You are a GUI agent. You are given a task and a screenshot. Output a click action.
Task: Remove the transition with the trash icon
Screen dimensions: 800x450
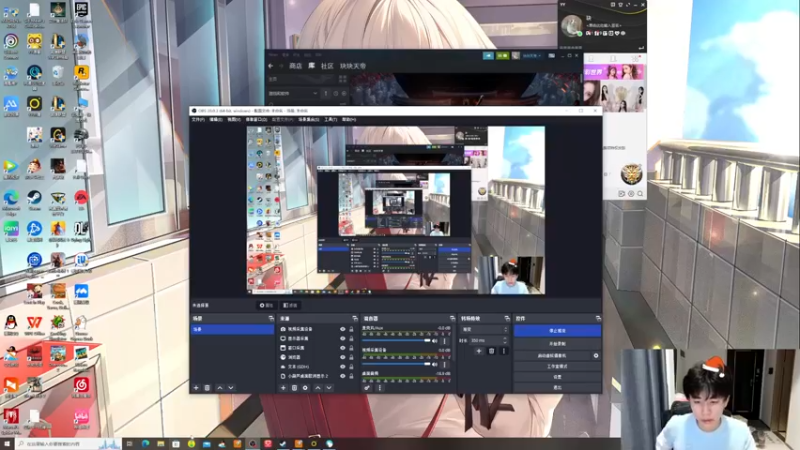[x=491, y=351]
